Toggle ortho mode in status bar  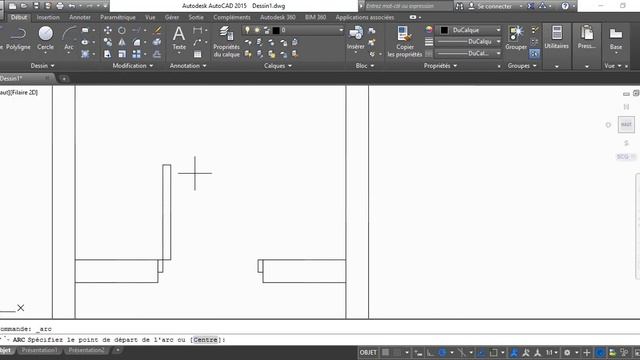coord(430,352)
